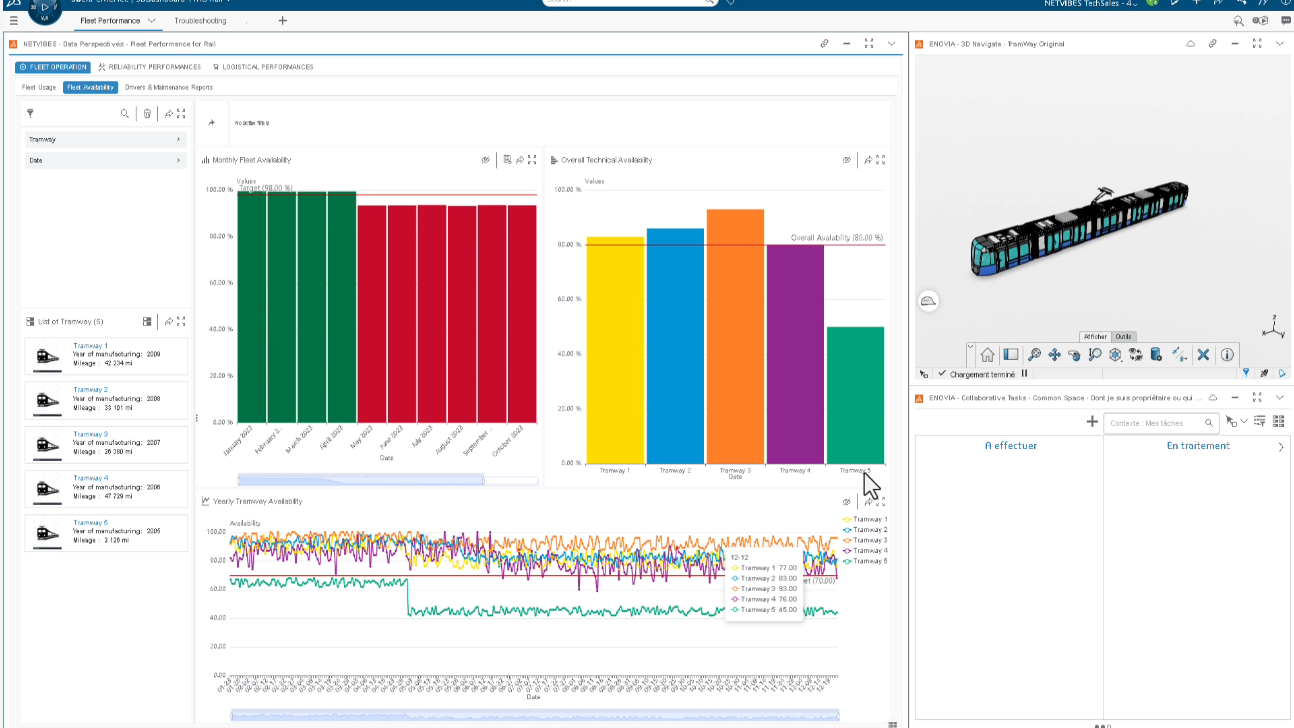
Task: Open the Fleet Usage sub-tab
Action: click(39, 87)
